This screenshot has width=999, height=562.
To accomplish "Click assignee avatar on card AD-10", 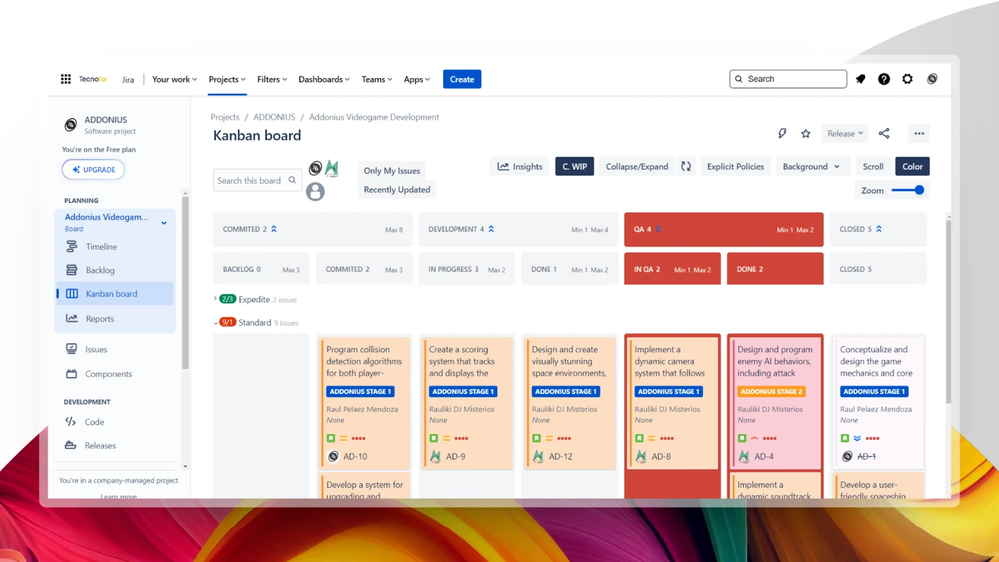I will [x=333, y=456].
